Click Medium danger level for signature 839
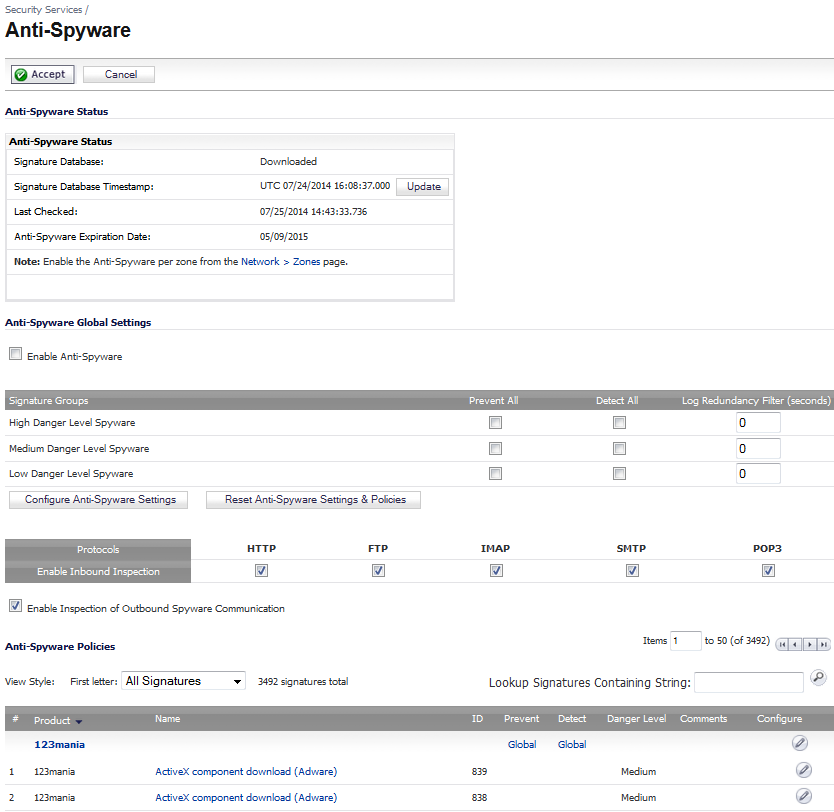 click(x=638, y=772)
